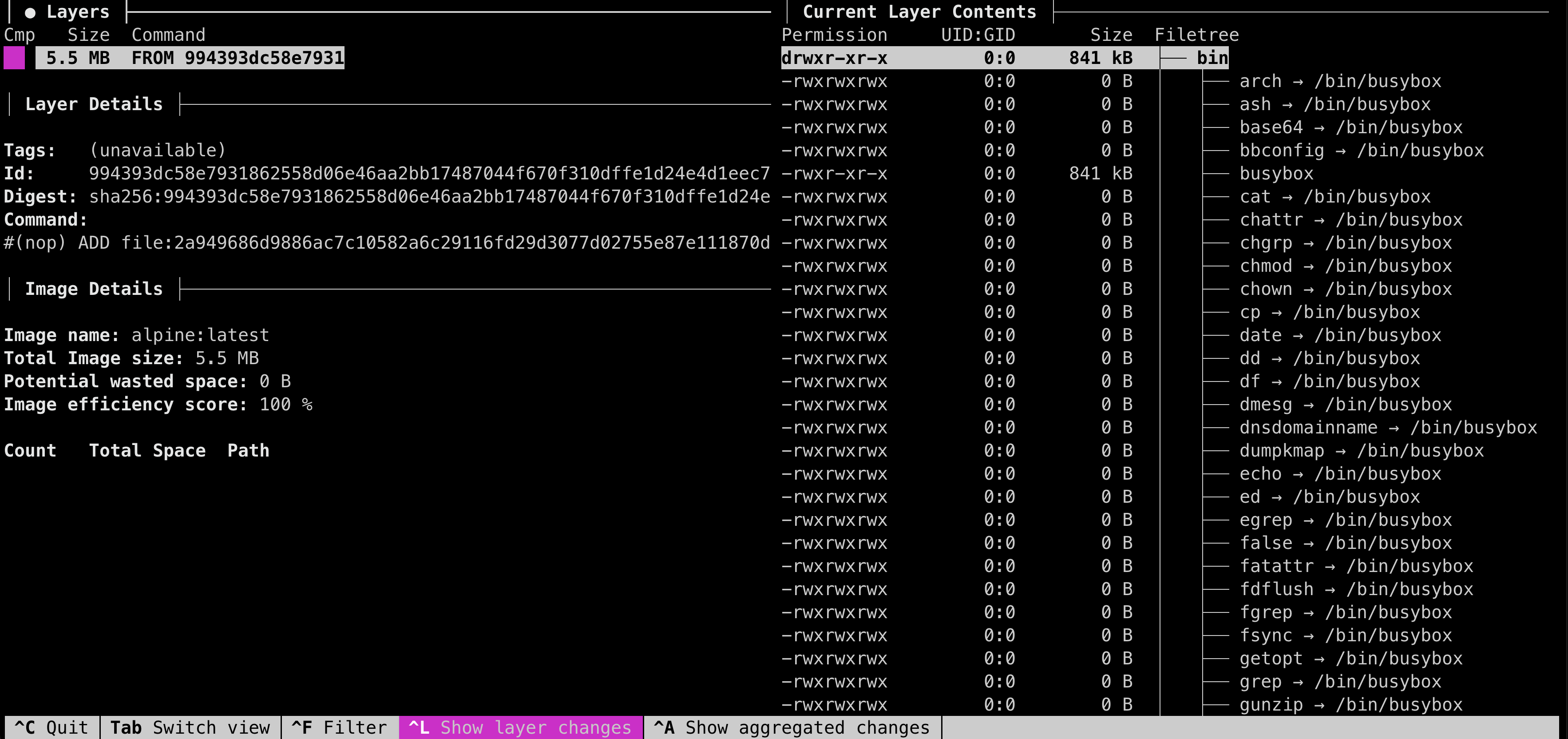Select the cp → /bin/busybox entry
1568x739 pixels.
[x=1330, y=312]
